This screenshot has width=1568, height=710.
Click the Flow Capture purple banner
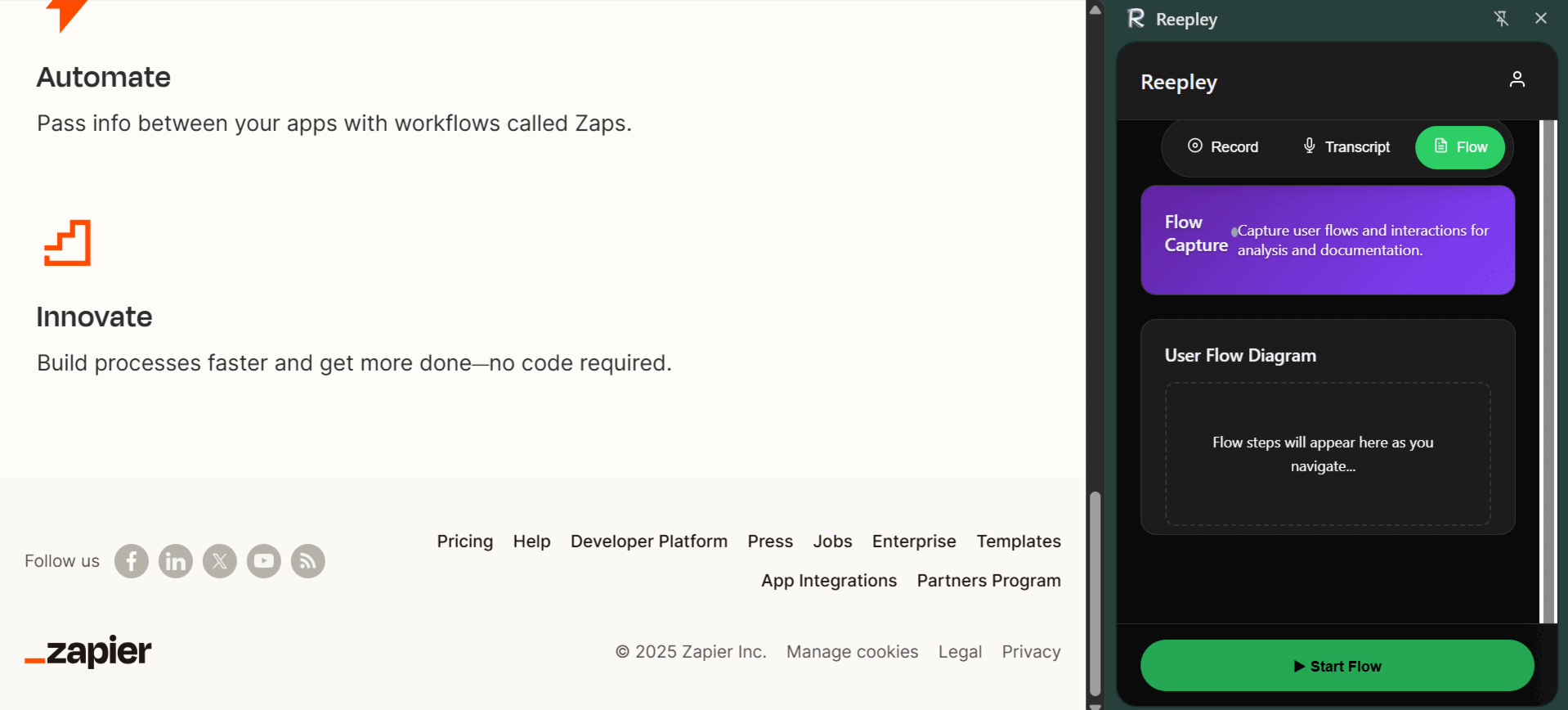(x=1328, y=240)
